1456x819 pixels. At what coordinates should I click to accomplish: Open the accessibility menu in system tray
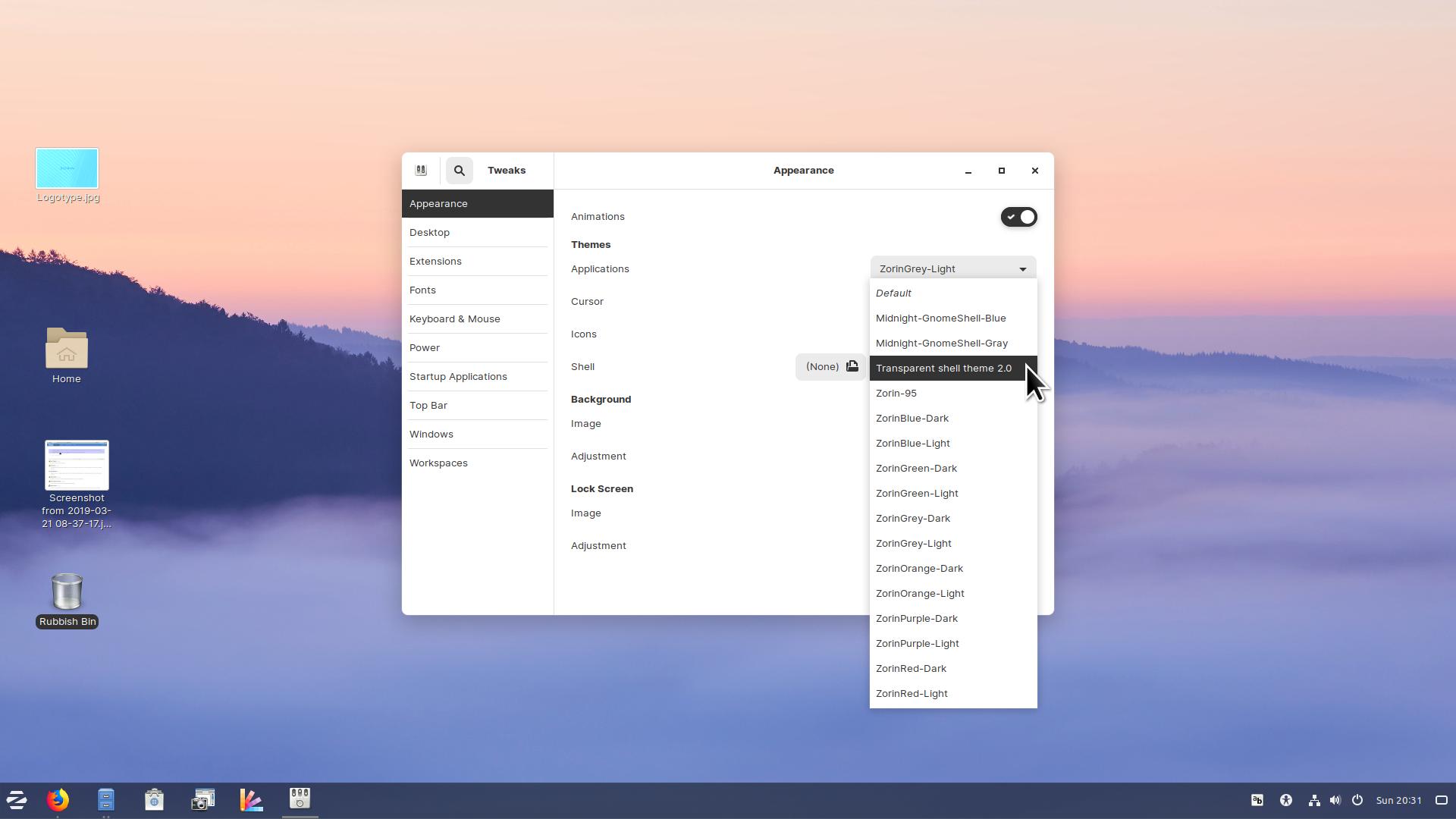pyautogui.click(x=1286, y=800)
